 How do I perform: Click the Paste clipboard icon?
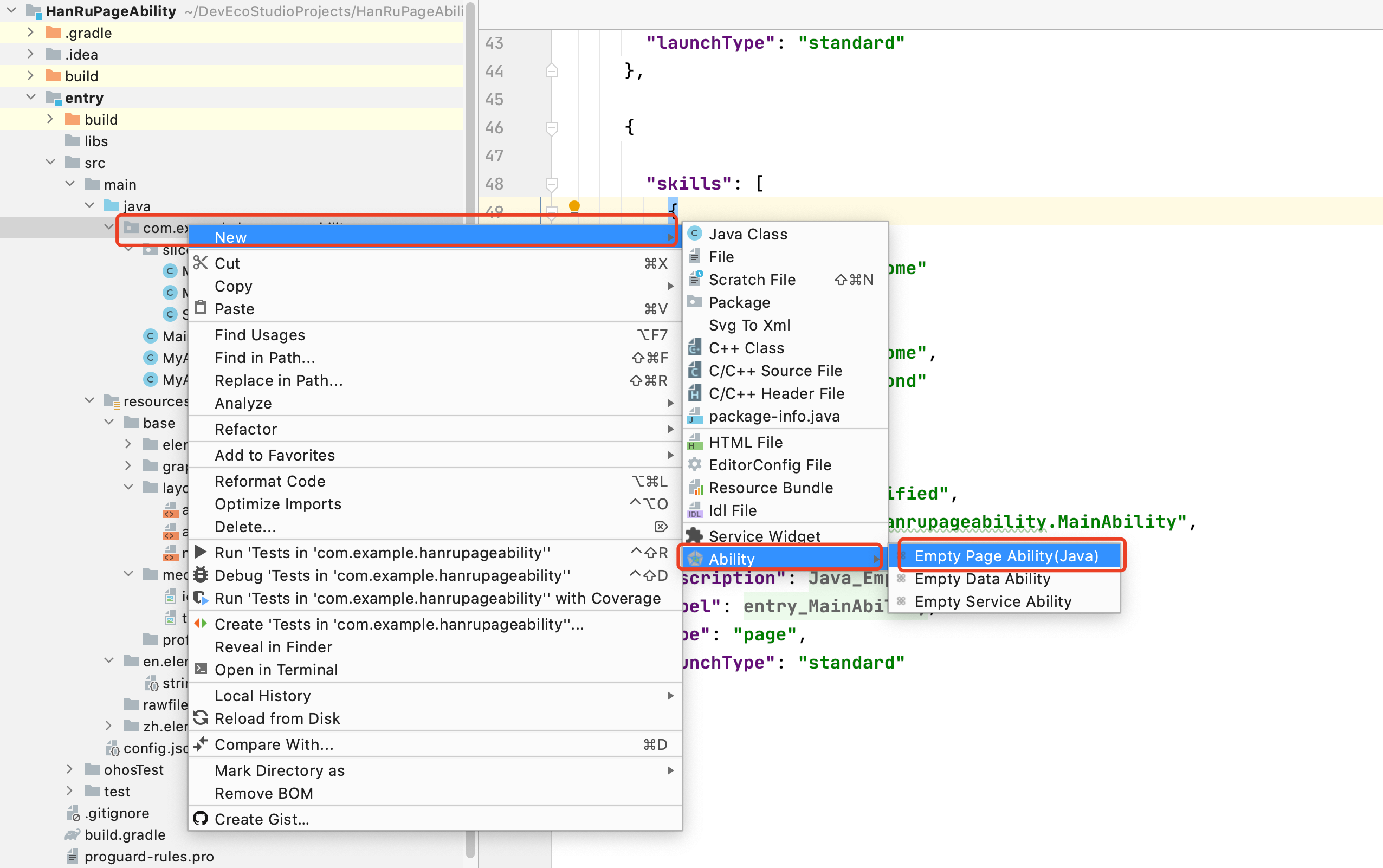[201, 308]
